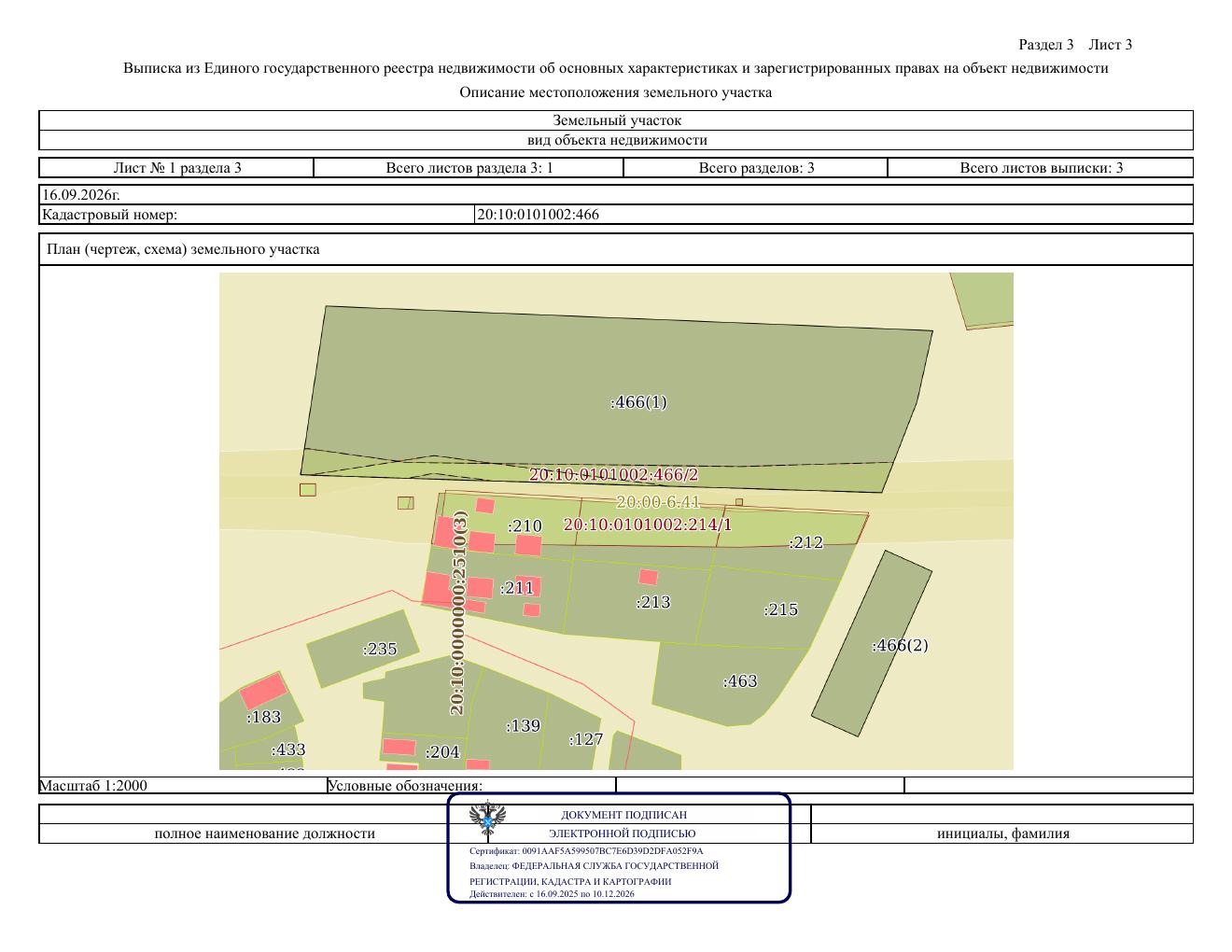The image size is (1232, 952).
Task: Select the 'Лист 3' header text
Action: (1111, 45)
